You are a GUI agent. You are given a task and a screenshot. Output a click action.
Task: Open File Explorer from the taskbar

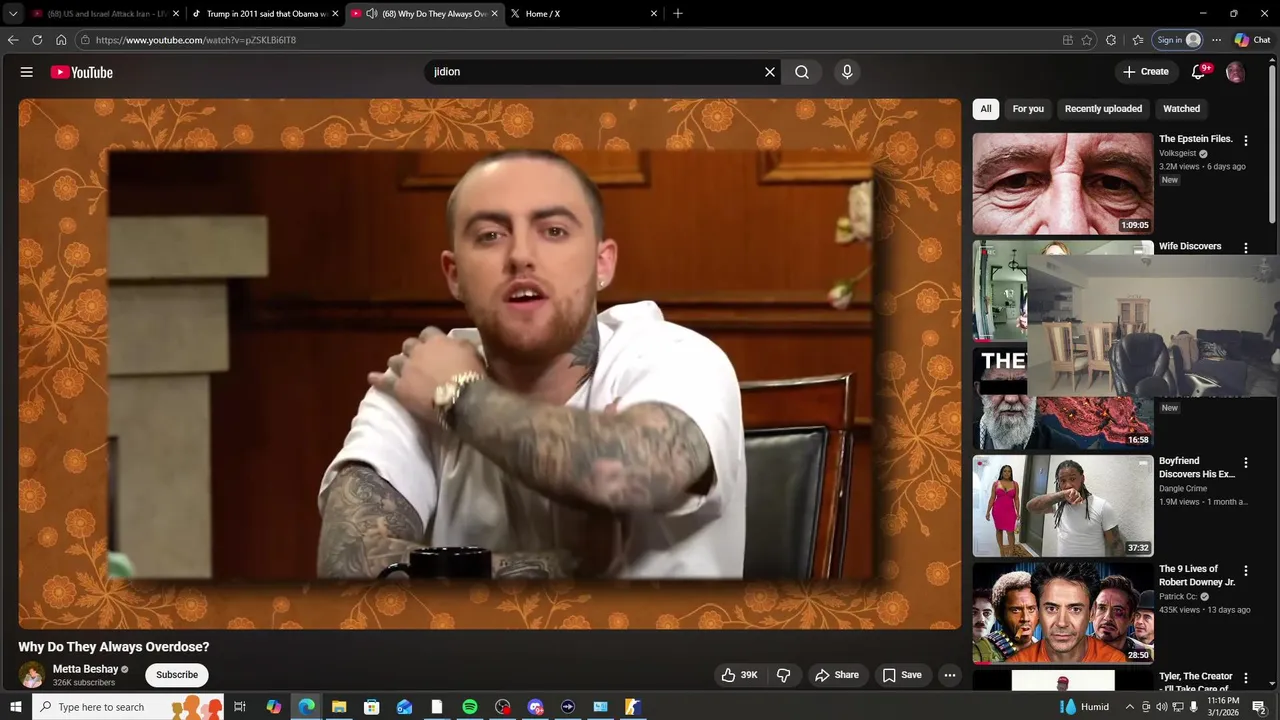pos(339,707)
